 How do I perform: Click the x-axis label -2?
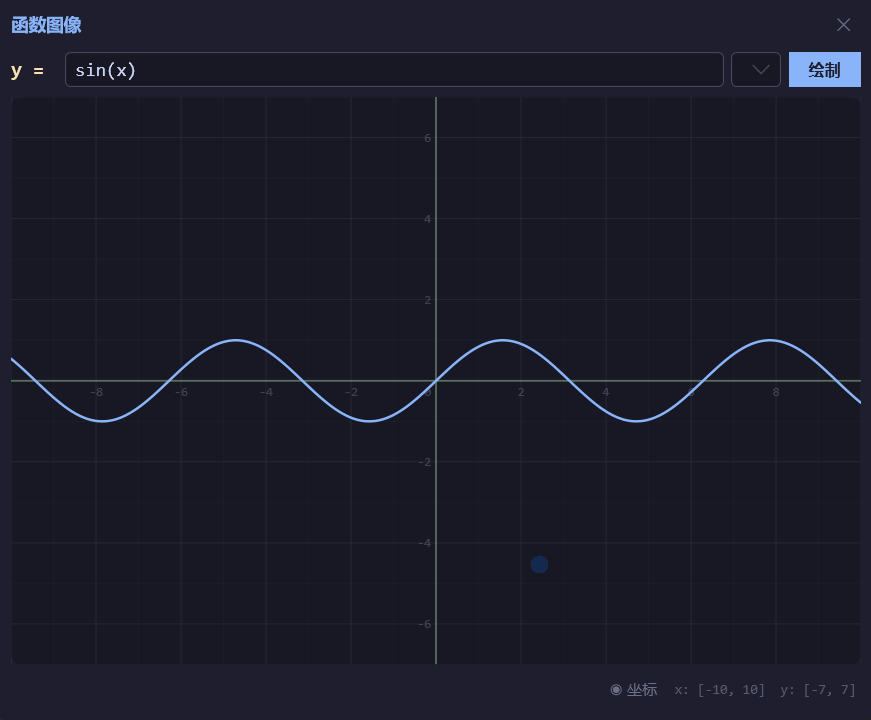352,392
